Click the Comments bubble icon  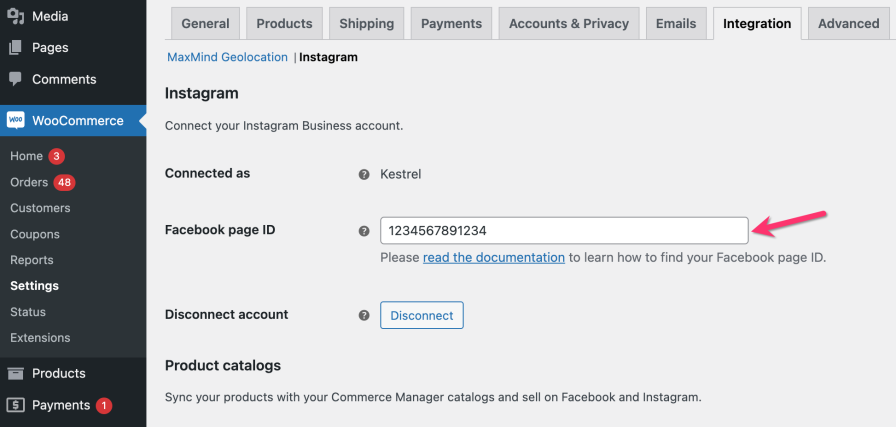click(15, 79)
